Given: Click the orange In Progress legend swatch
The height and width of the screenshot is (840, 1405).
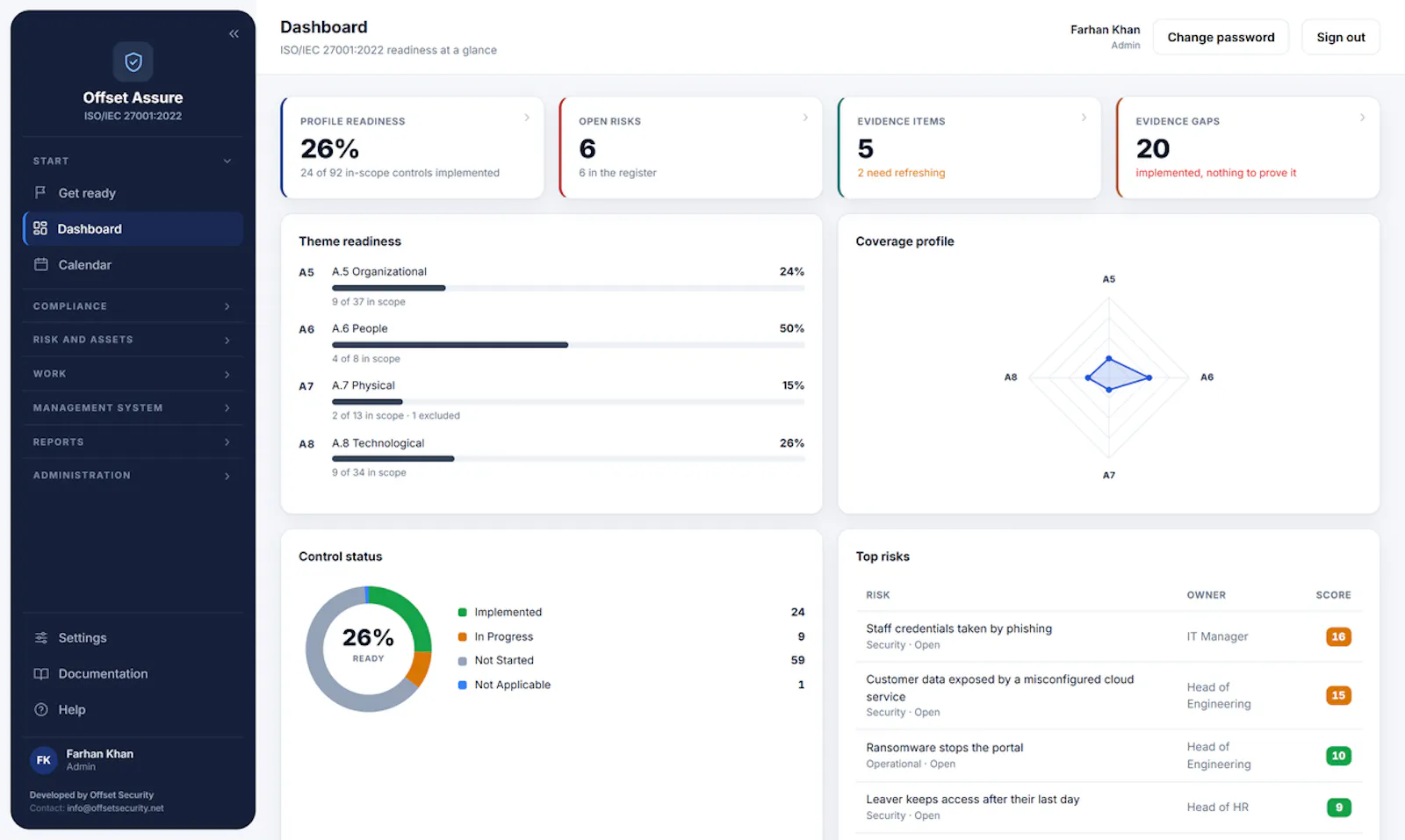Looking at the screenshot, I should tap(463, 637).
